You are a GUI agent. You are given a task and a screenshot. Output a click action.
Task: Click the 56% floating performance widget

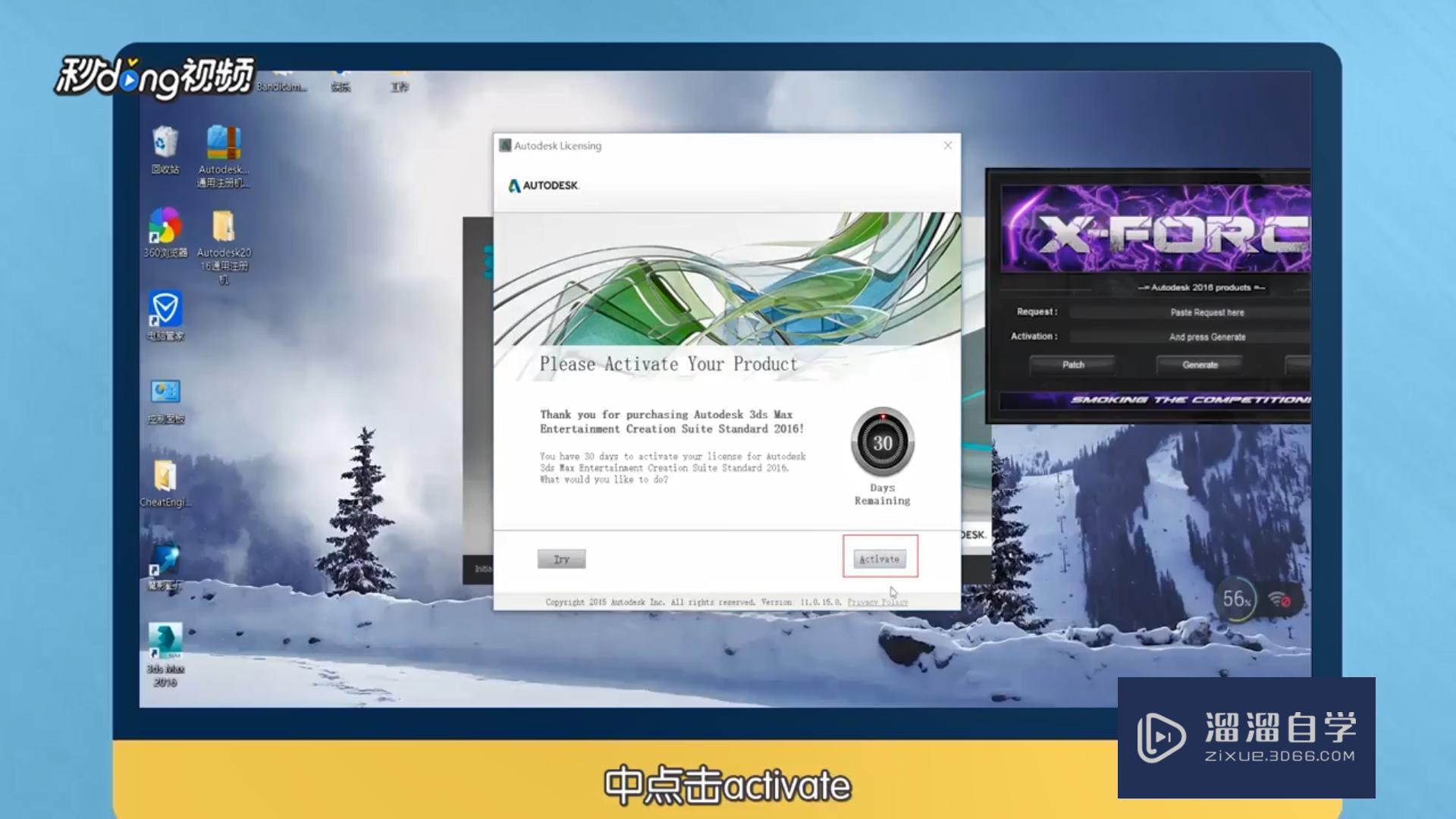[1238, 599]
